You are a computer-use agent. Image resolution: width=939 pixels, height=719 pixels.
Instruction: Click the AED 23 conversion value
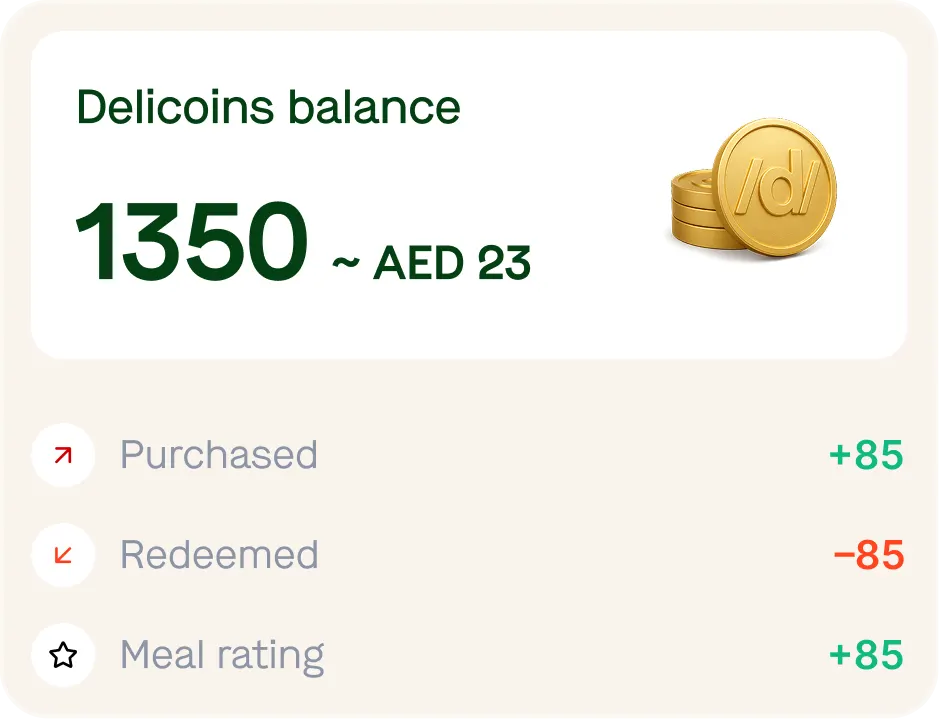pos(452,262)
